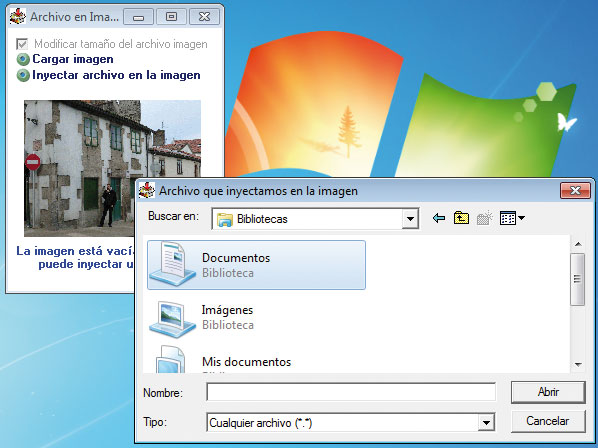This screenshot has width=598, height=448.
Task: Expand the Tipo file type dropdown arrow
Action: coord(486,422)
